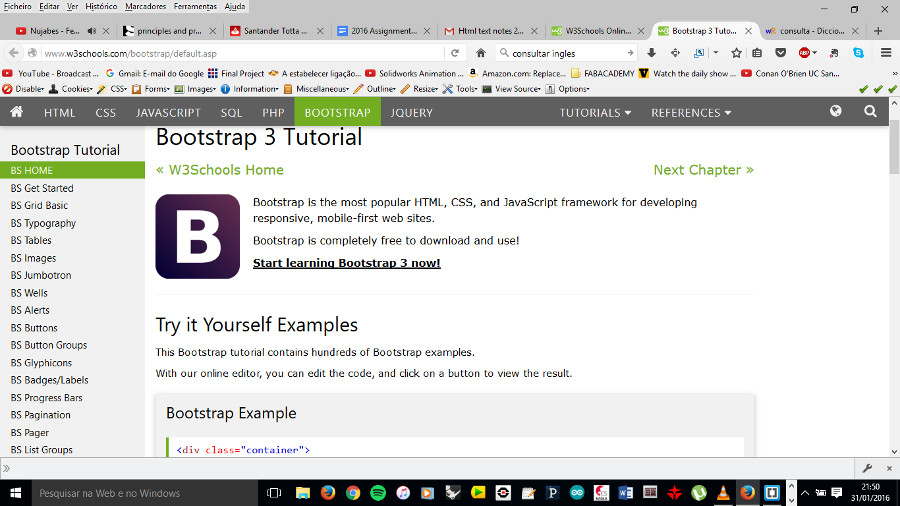The width and height of the screenshot is (900, 506).
Task: Expand the REFERENCES dropdown
Action: [x=691, y=112]
